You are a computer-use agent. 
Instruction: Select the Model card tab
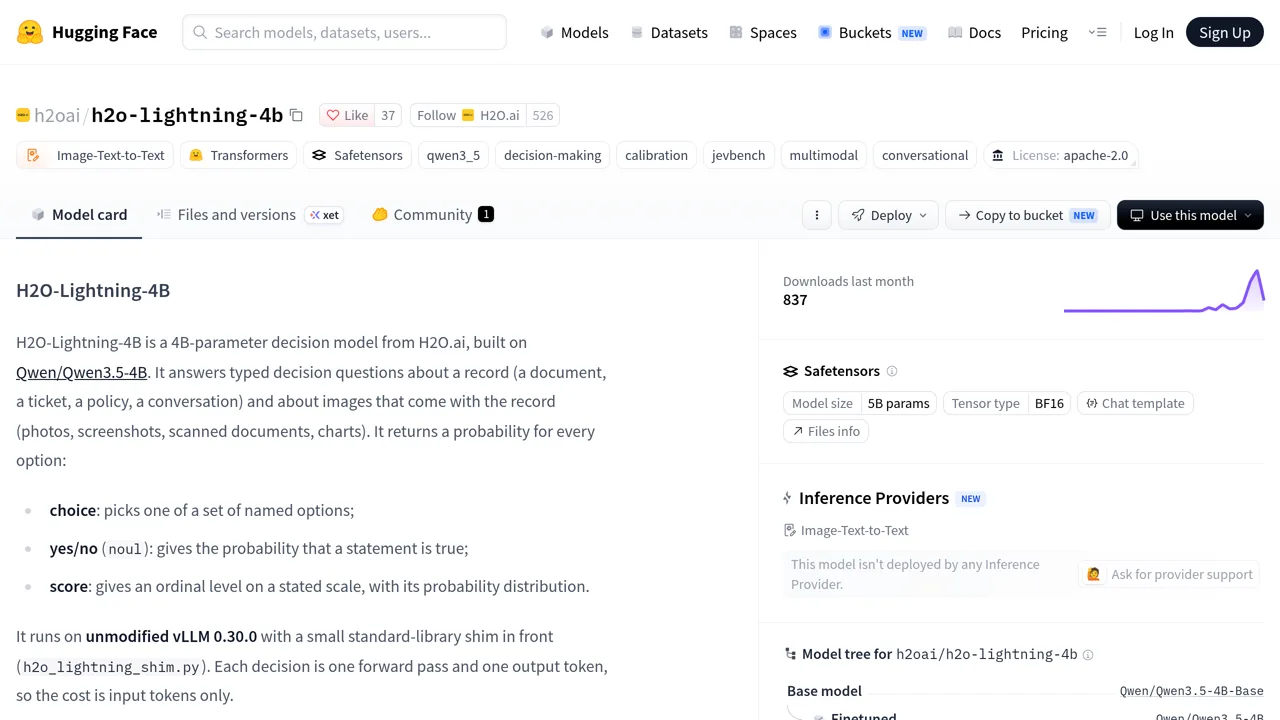[79, 215]
